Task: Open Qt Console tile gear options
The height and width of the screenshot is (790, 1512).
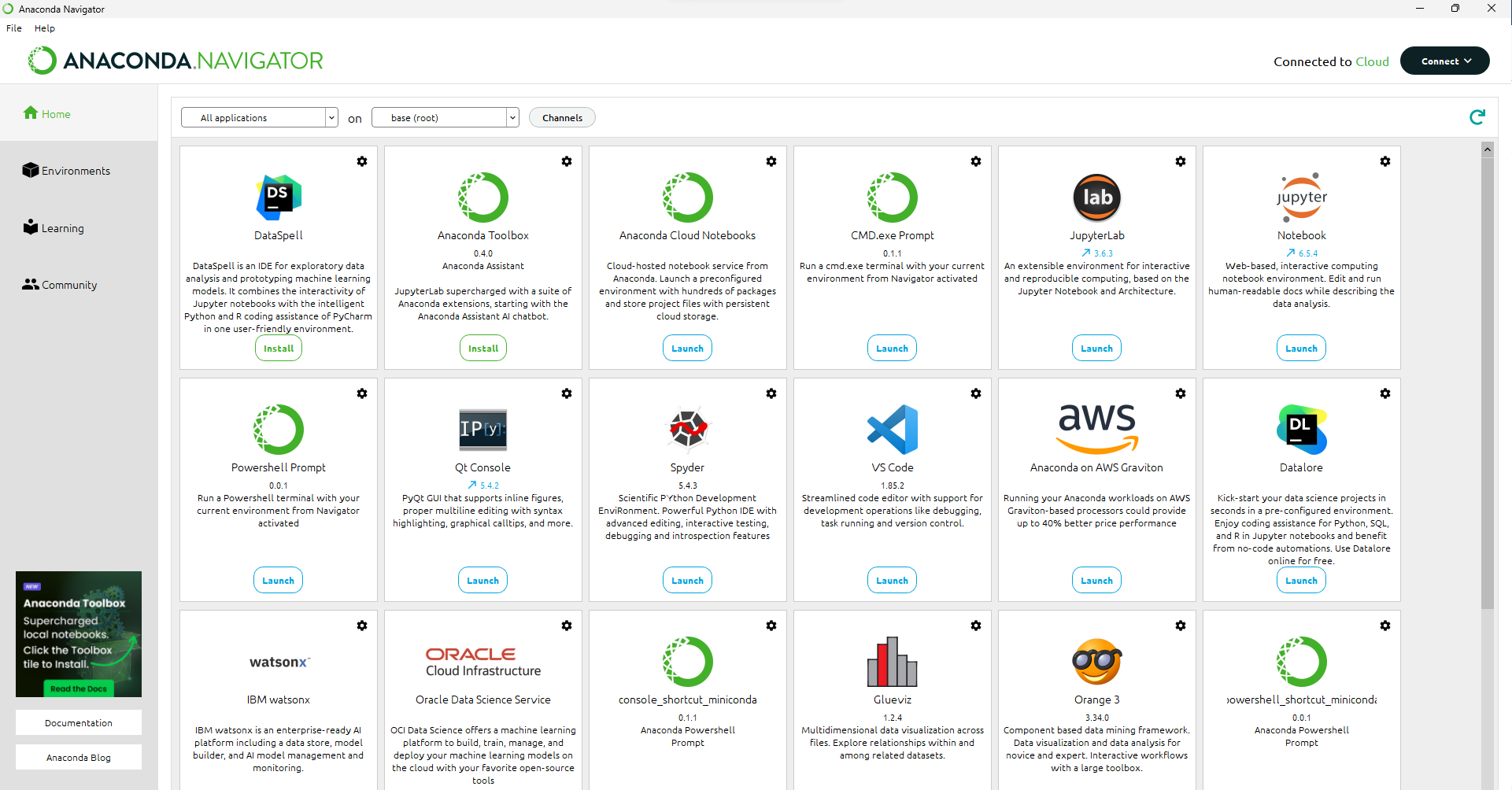Action: 567,393
